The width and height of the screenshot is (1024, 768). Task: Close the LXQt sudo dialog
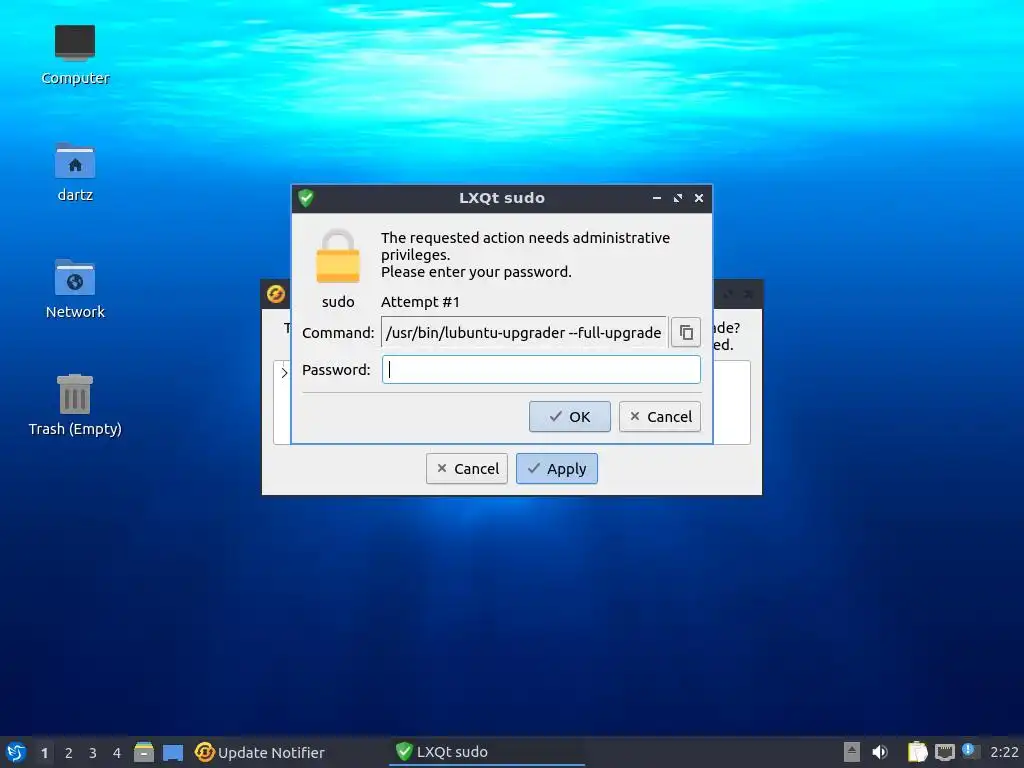pos(698,198)
